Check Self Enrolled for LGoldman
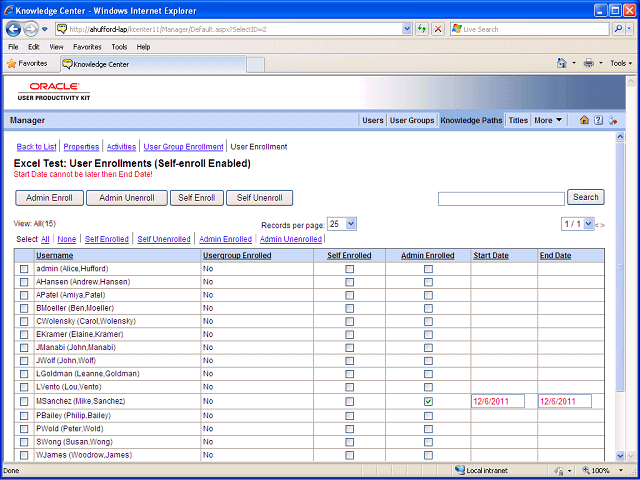Screen dimensions: 640x480 pyautogui.click(x=349, y=374)
